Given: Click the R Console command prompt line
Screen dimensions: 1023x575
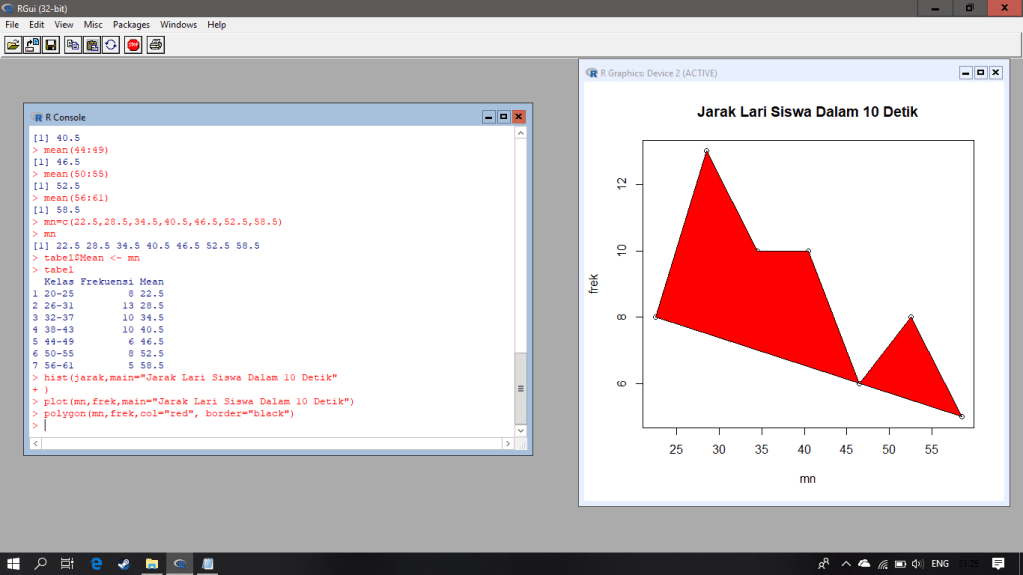Looking at the screenshot, I should point(270,426).
